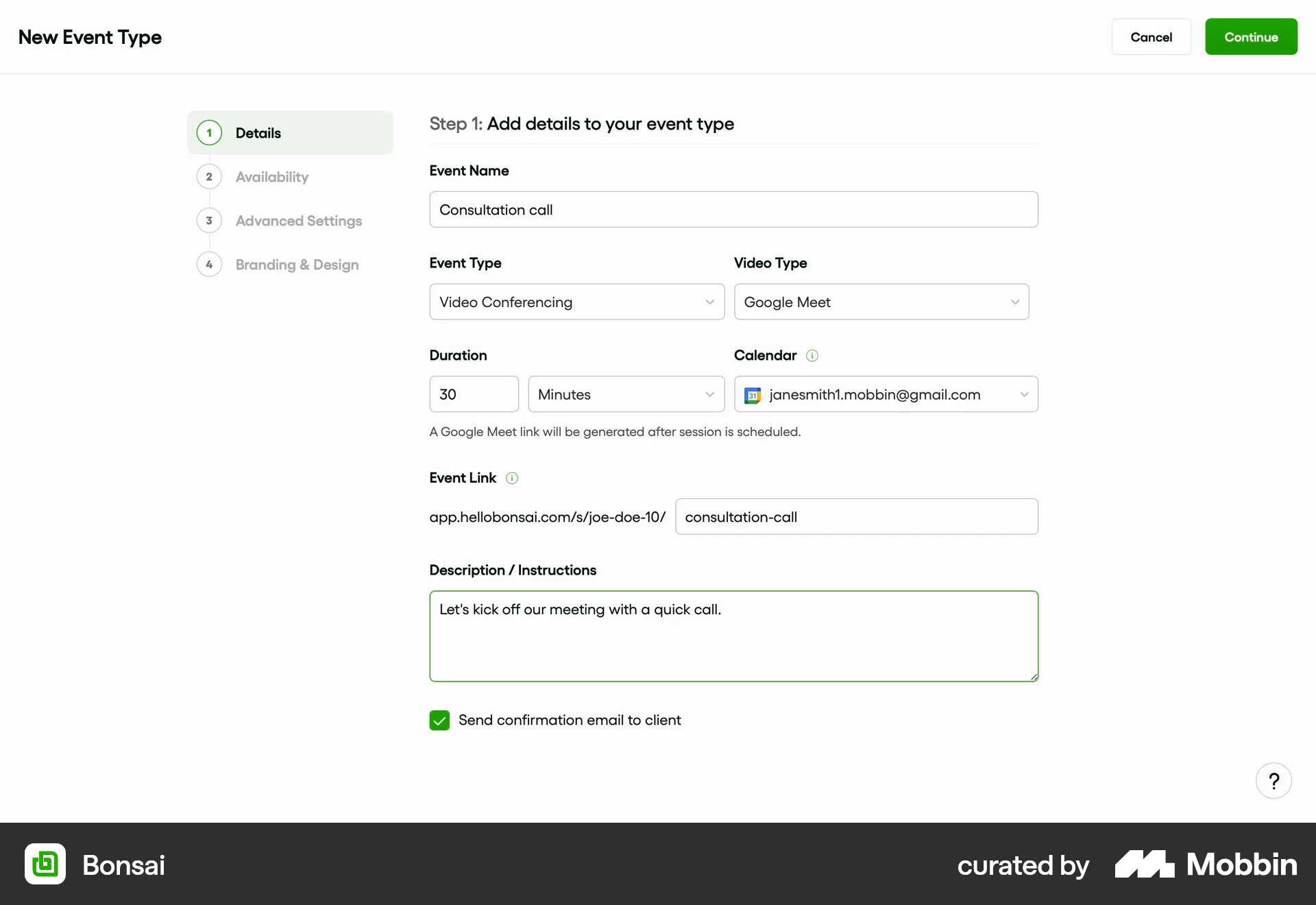Click step circle 1 next to Details
This screenshot has width=1316, height=905.
pos(209,132)
